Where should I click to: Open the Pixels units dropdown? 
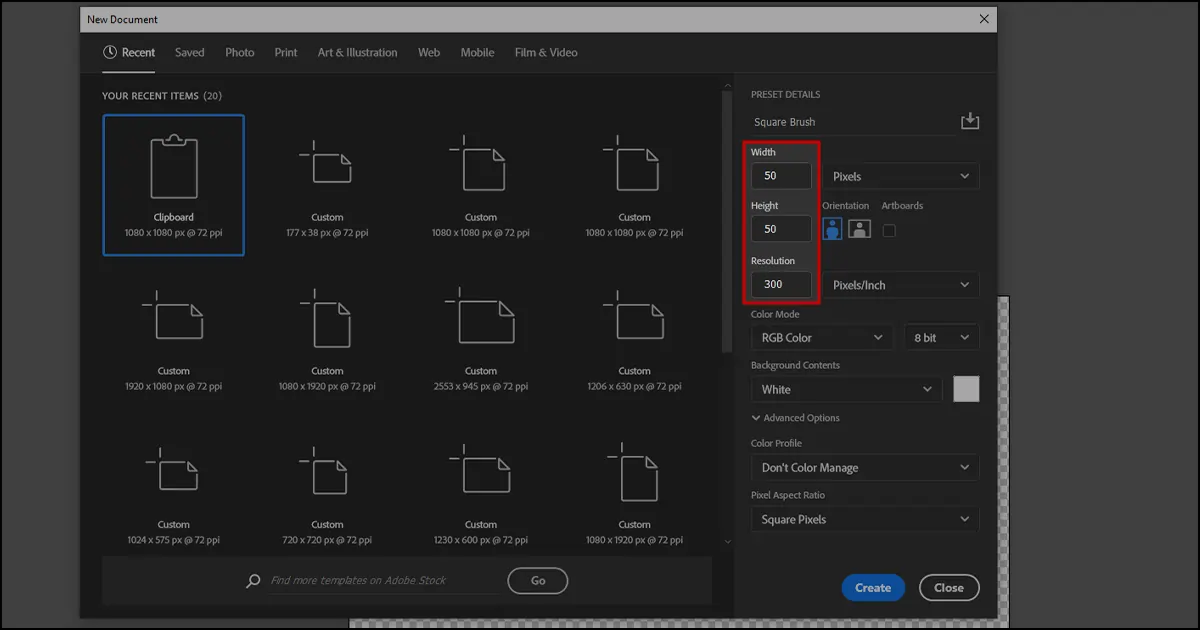coord(900,175)
